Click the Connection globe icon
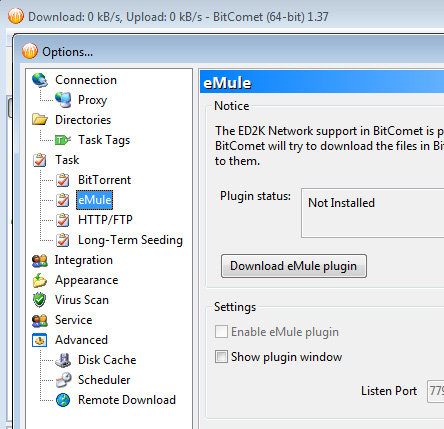 coord(40,80)
